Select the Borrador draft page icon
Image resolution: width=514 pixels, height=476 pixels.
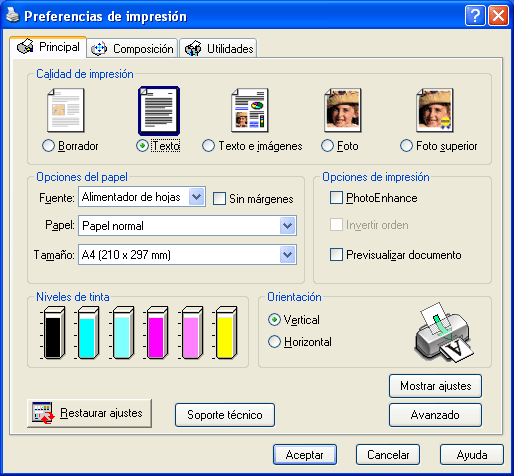click(x=66, y=110)
